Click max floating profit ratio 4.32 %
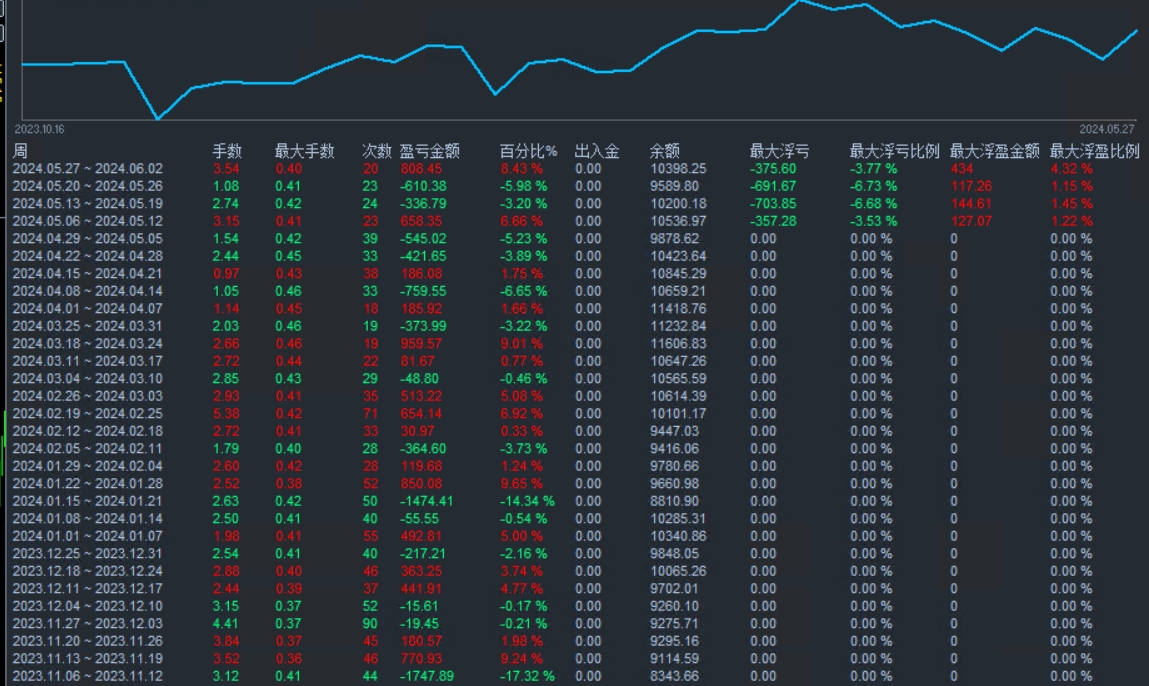 1071,169
